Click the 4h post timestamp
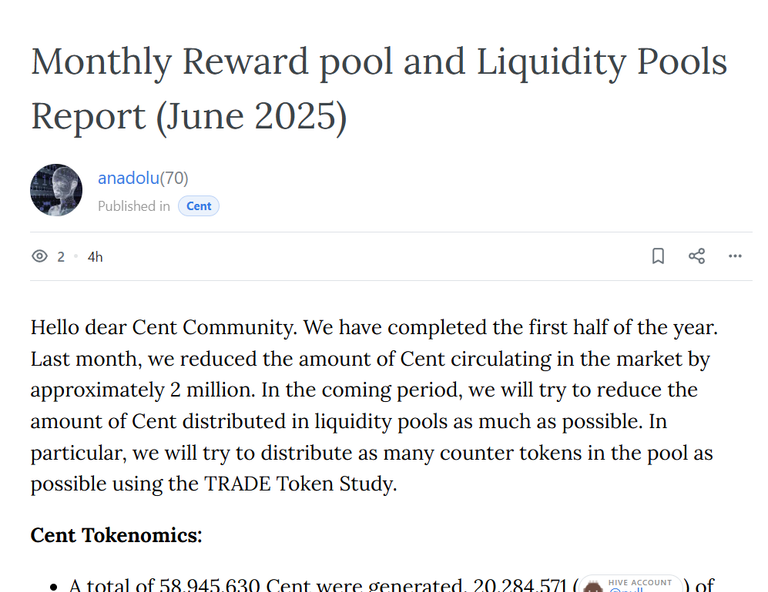This screenshot has width=768, height=592. point(95,257)
